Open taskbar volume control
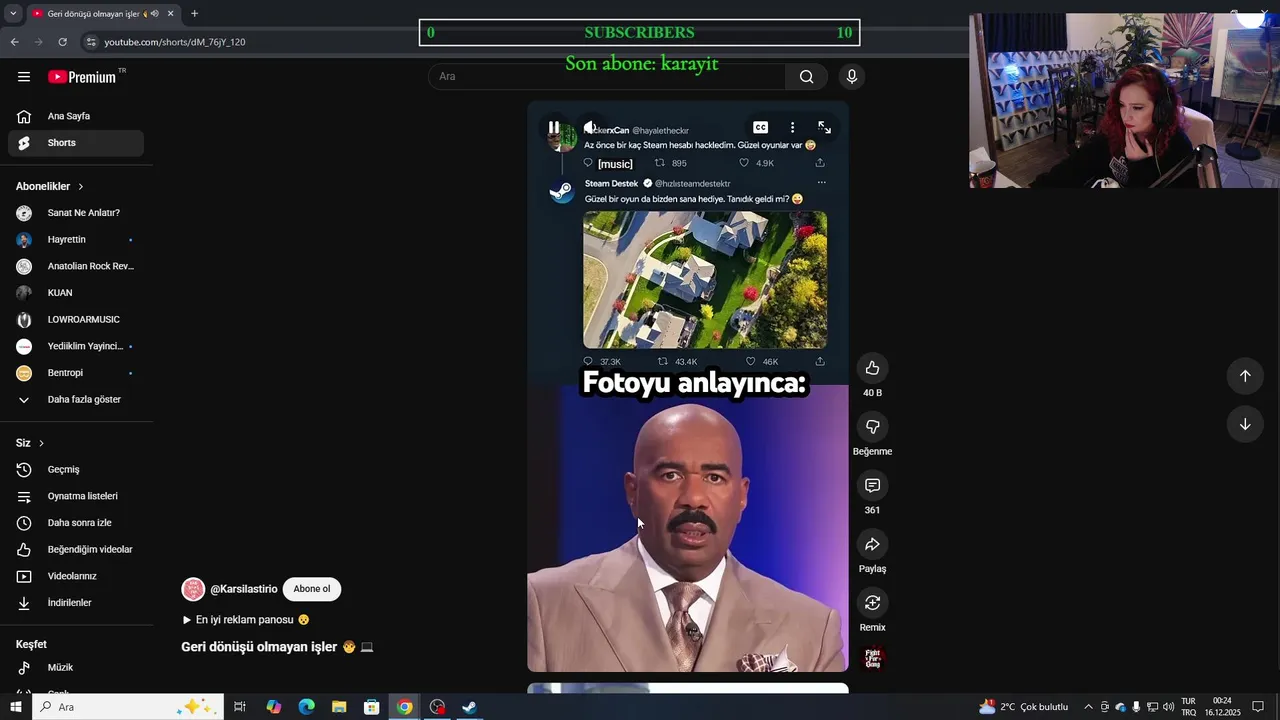Viewport: 1280px width, 720px height. (1168, 707)
